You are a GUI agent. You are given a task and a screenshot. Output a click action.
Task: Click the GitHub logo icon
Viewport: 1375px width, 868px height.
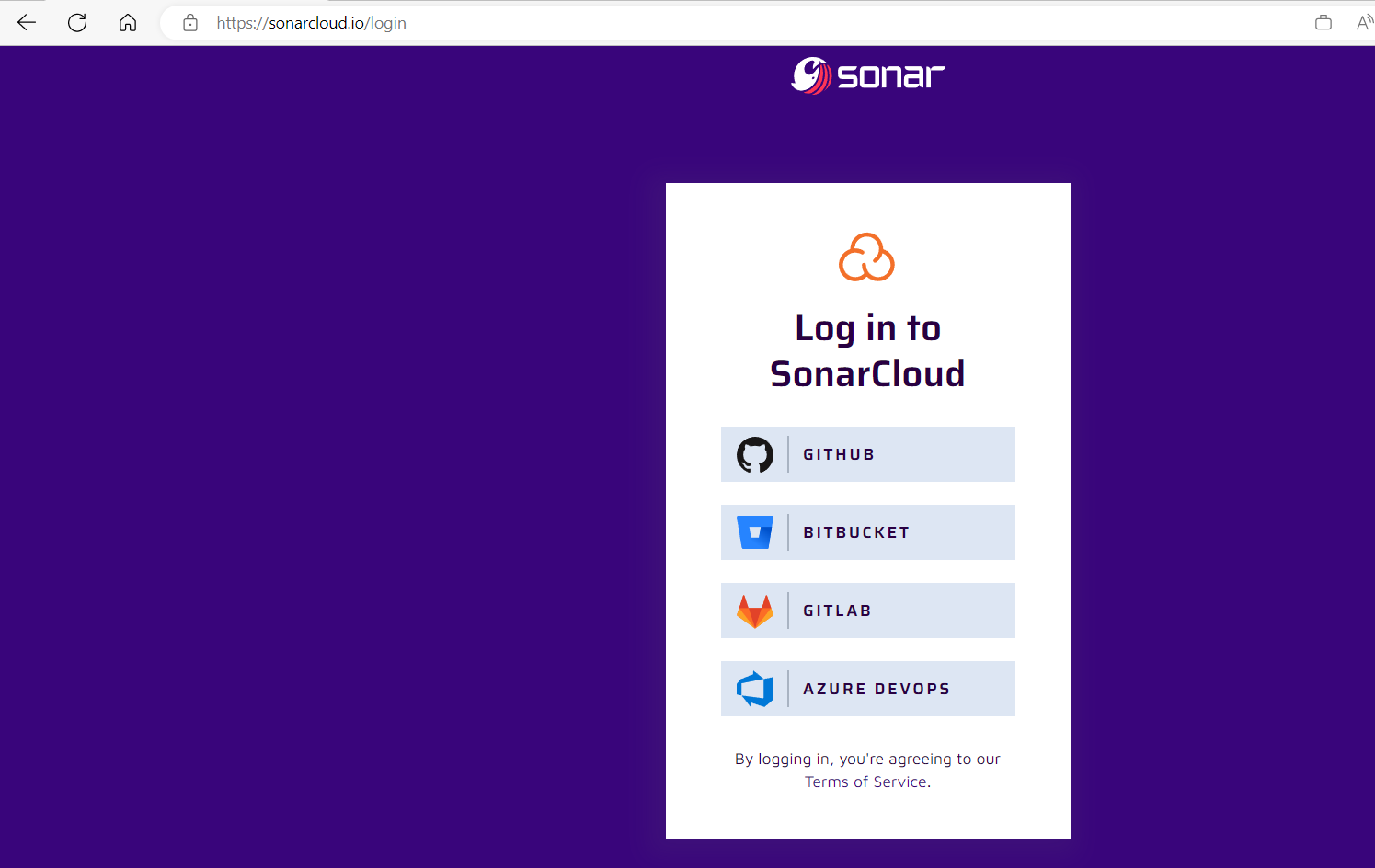click(x=755, y=453)
